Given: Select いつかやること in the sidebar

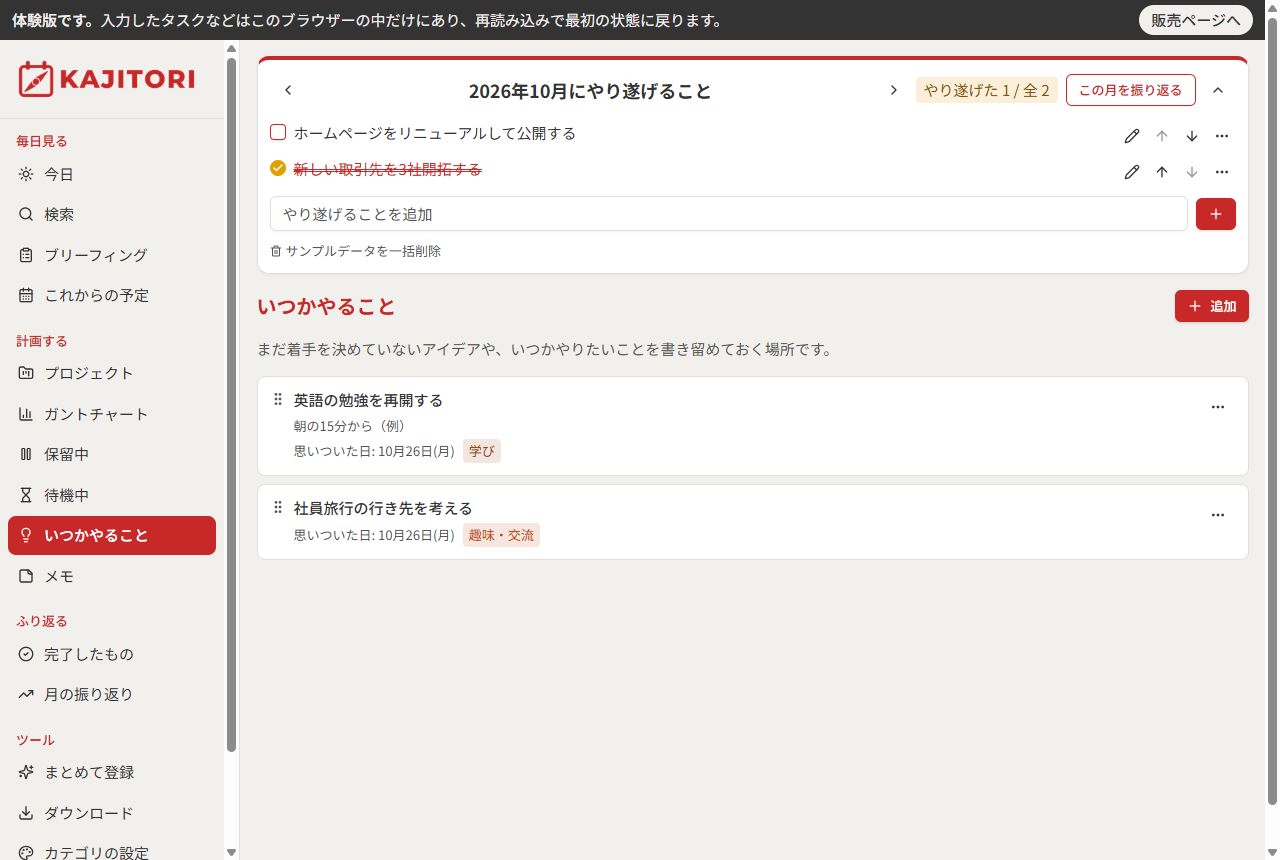Looking at the screenshot, I should (x=112, y=535).
